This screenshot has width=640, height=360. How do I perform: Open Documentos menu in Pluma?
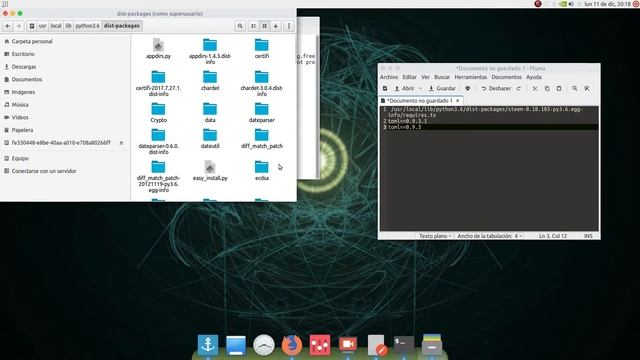507,77
